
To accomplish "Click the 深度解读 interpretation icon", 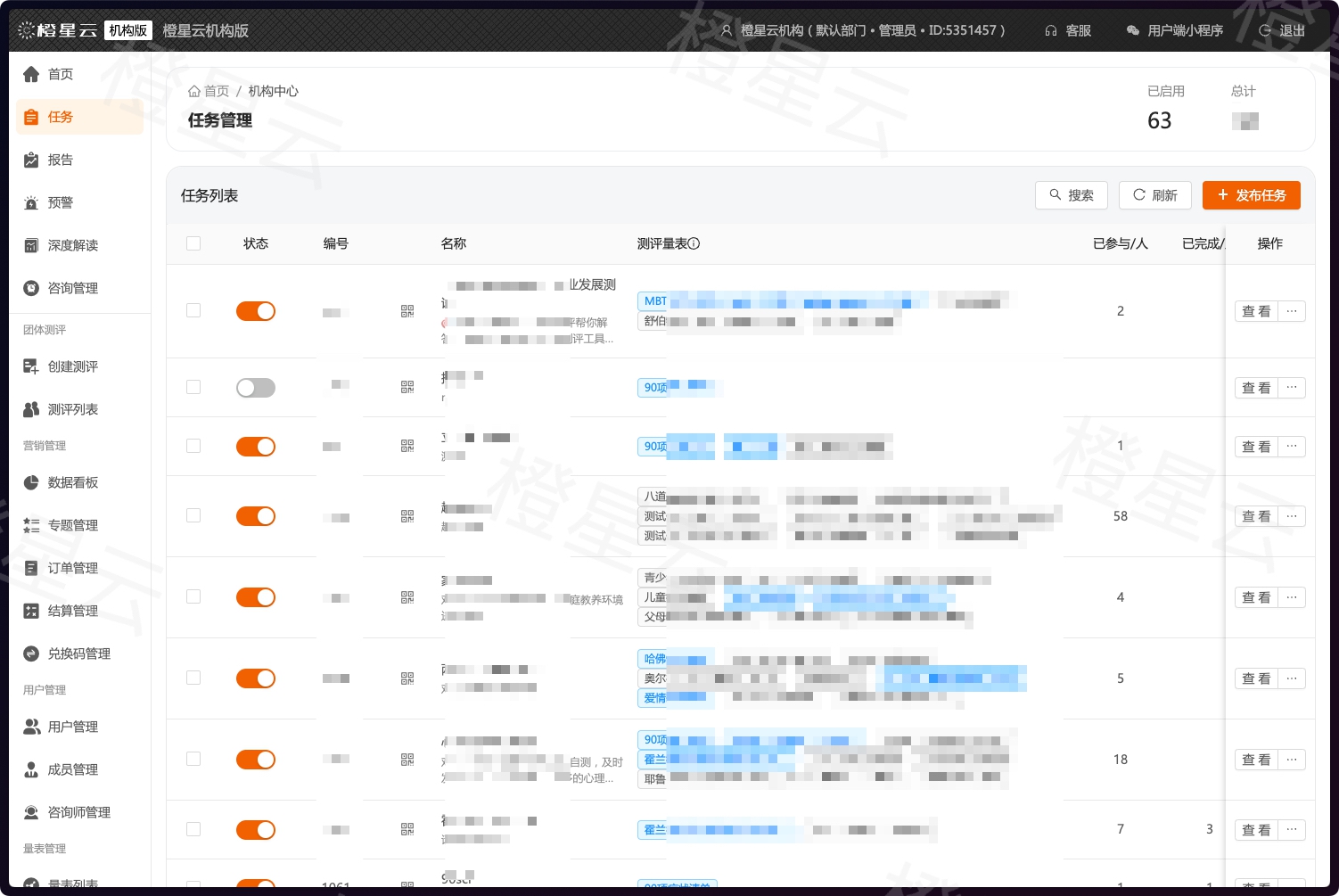I will [30, 245].
